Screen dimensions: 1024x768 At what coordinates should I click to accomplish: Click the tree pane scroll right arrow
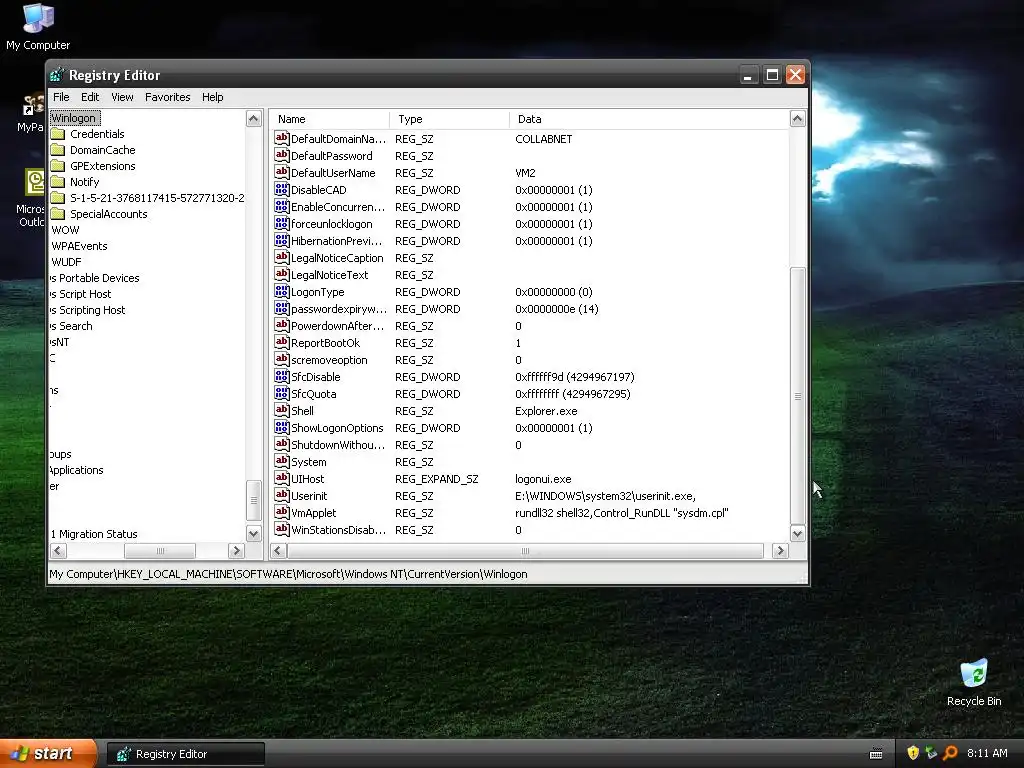point(236,551)
